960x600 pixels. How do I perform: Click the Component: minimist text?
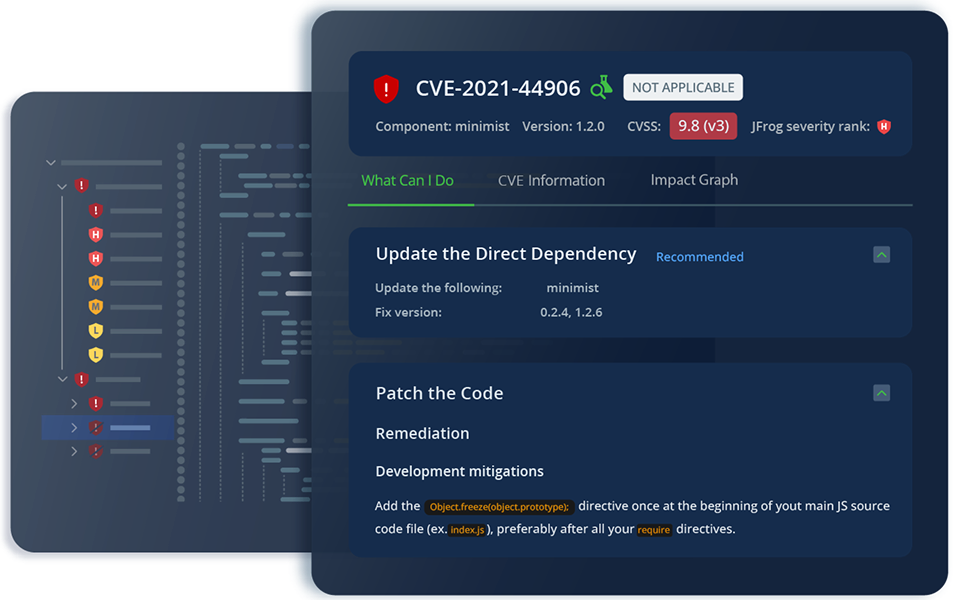pyautogui.click(x=442, y=127)
